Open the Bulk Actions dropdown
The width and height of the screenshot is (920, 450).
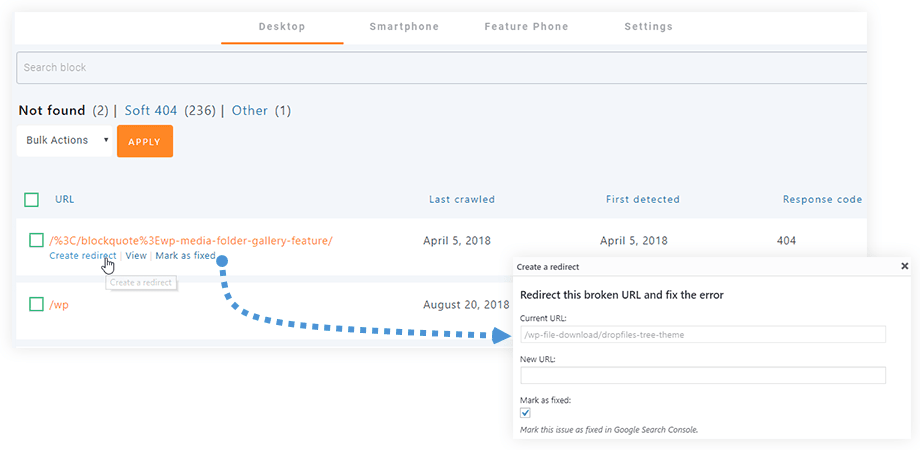pos(65,141)
